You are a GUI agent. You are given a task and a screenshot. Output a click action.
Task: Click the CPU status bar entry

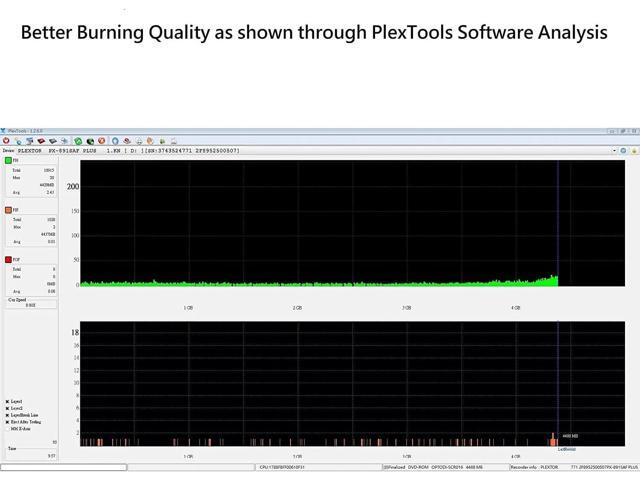point(282,467)
